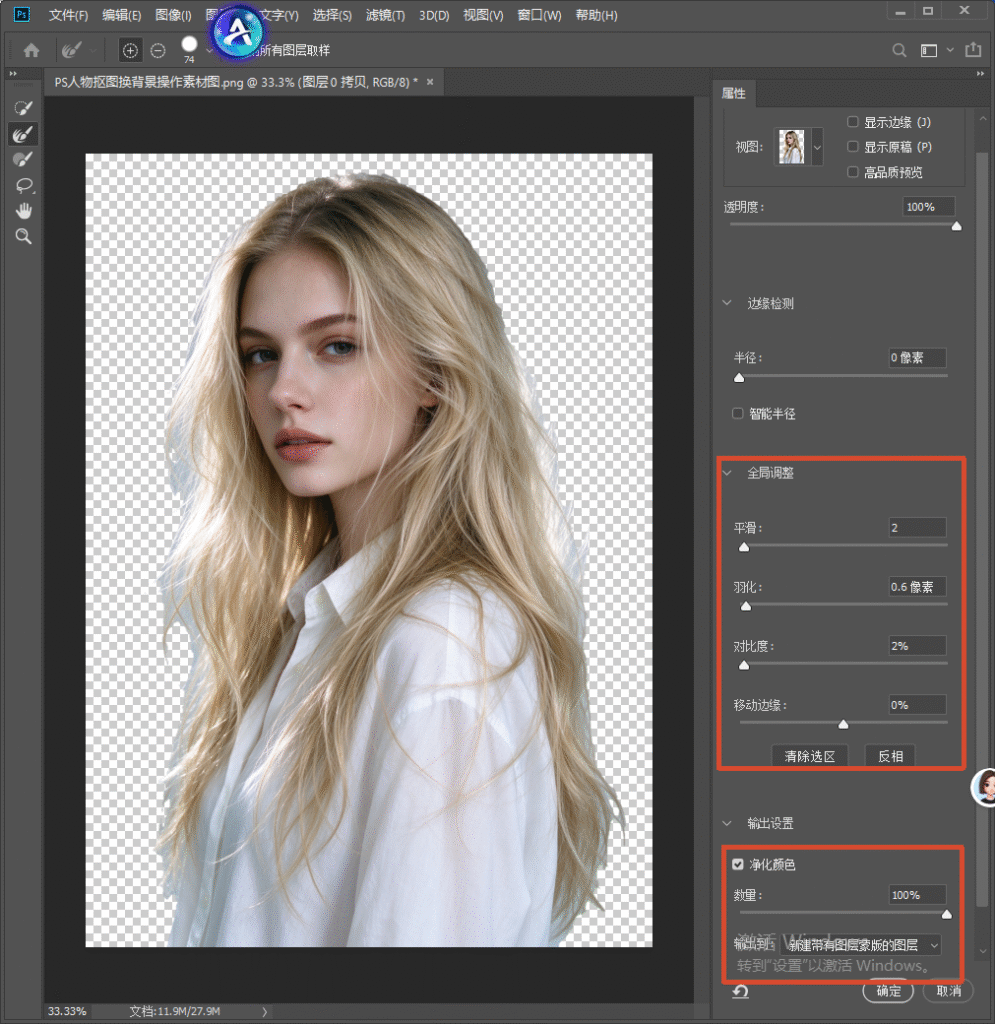Open the search icon at top right
The width and height of the screenshot is (995, 1024).
click(899, 50)
